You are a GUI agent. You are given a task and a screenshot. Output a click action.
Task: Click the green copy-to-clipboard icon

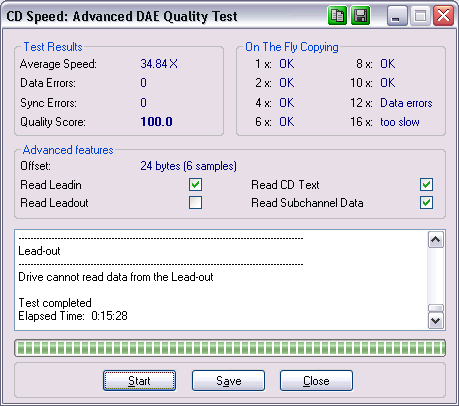337,16
